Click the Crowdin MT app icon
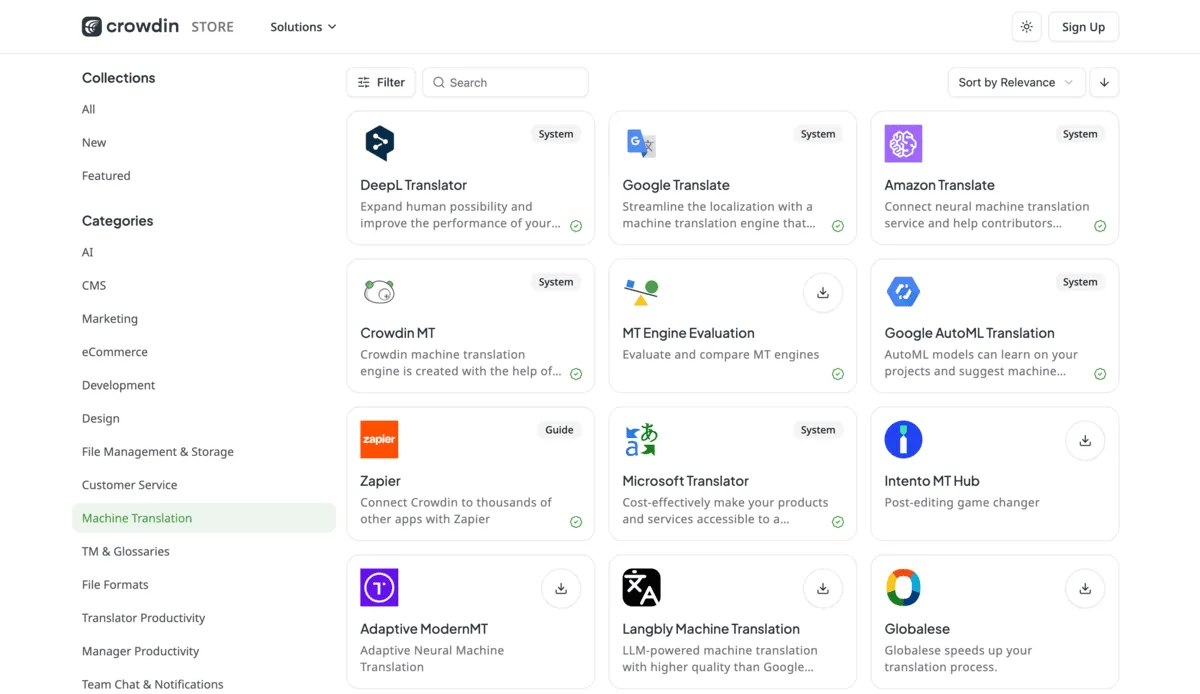 (x=379, y=292)
